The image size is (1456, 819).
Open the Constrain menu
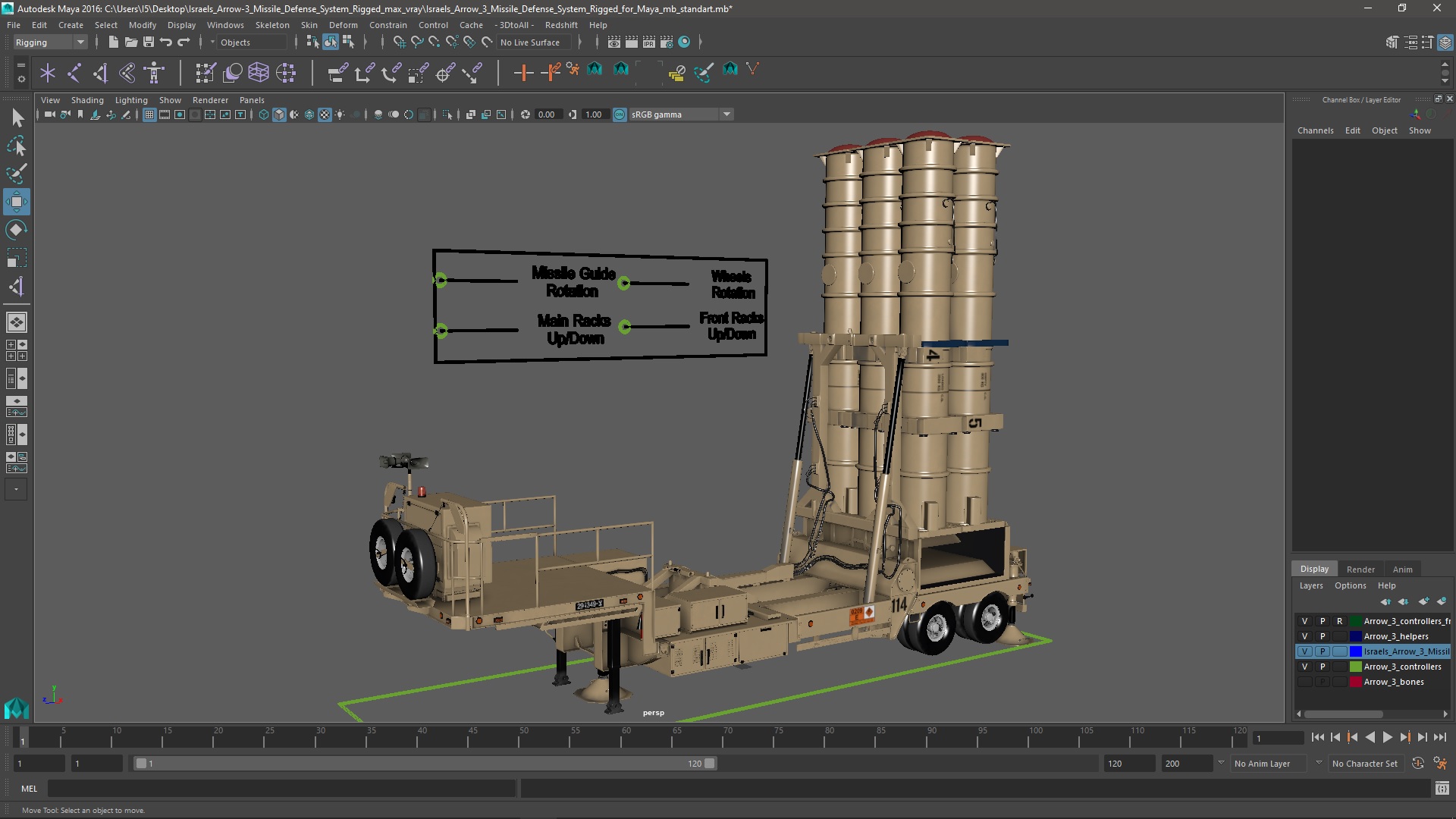388,25
